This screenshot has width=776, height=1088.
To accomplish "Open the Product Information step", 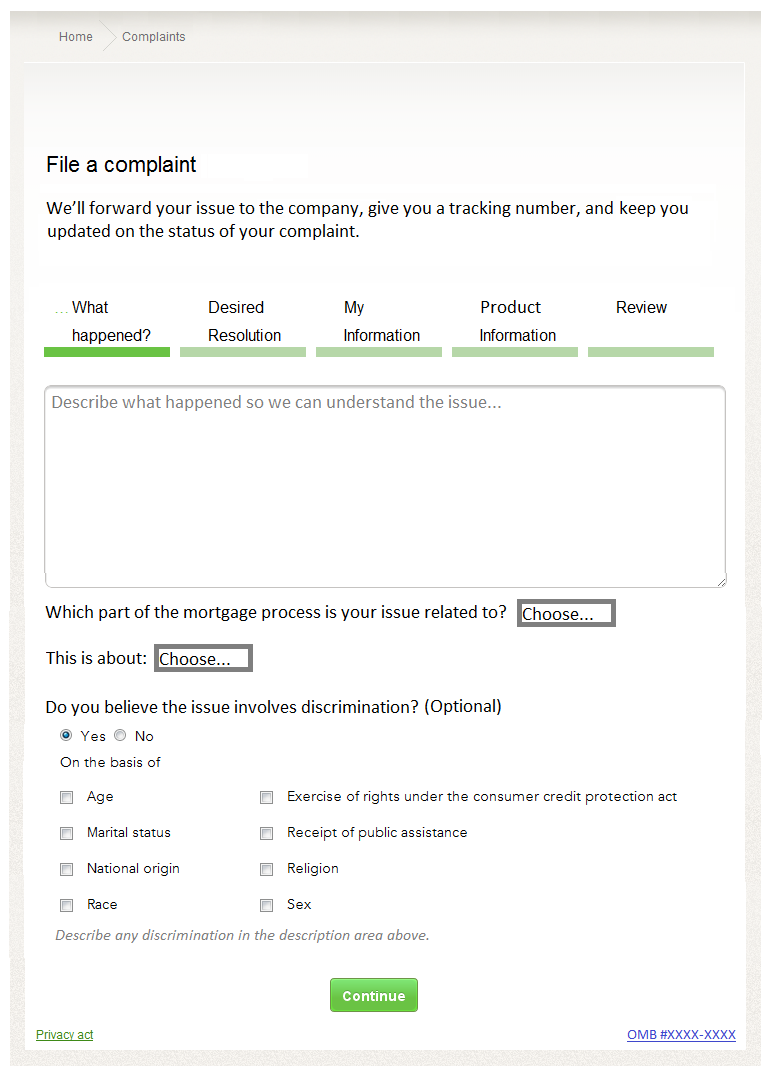I will tap(517, 322).
